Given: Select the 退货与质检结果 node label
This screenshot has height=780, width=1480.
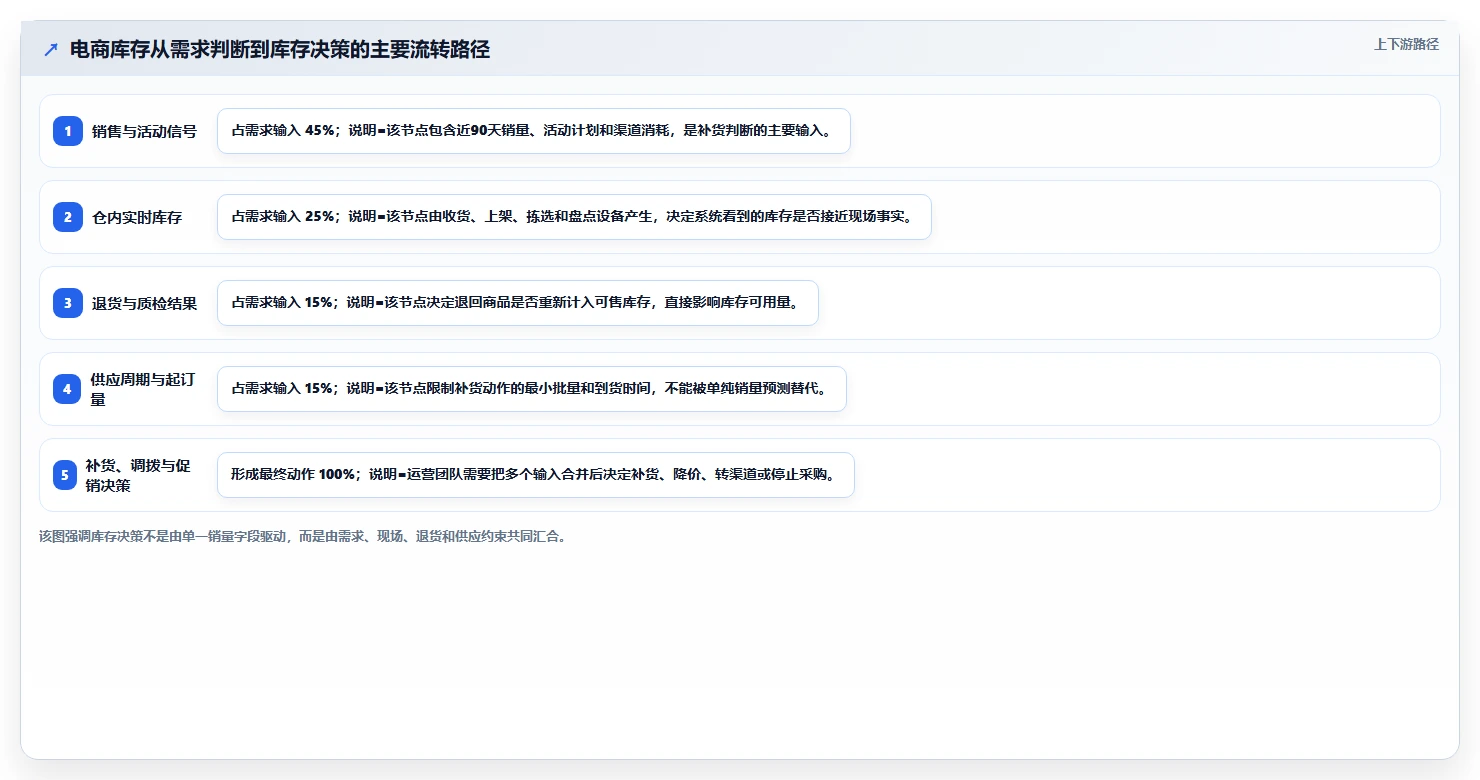Looking at the screenshot, I should tap(144, 303).
